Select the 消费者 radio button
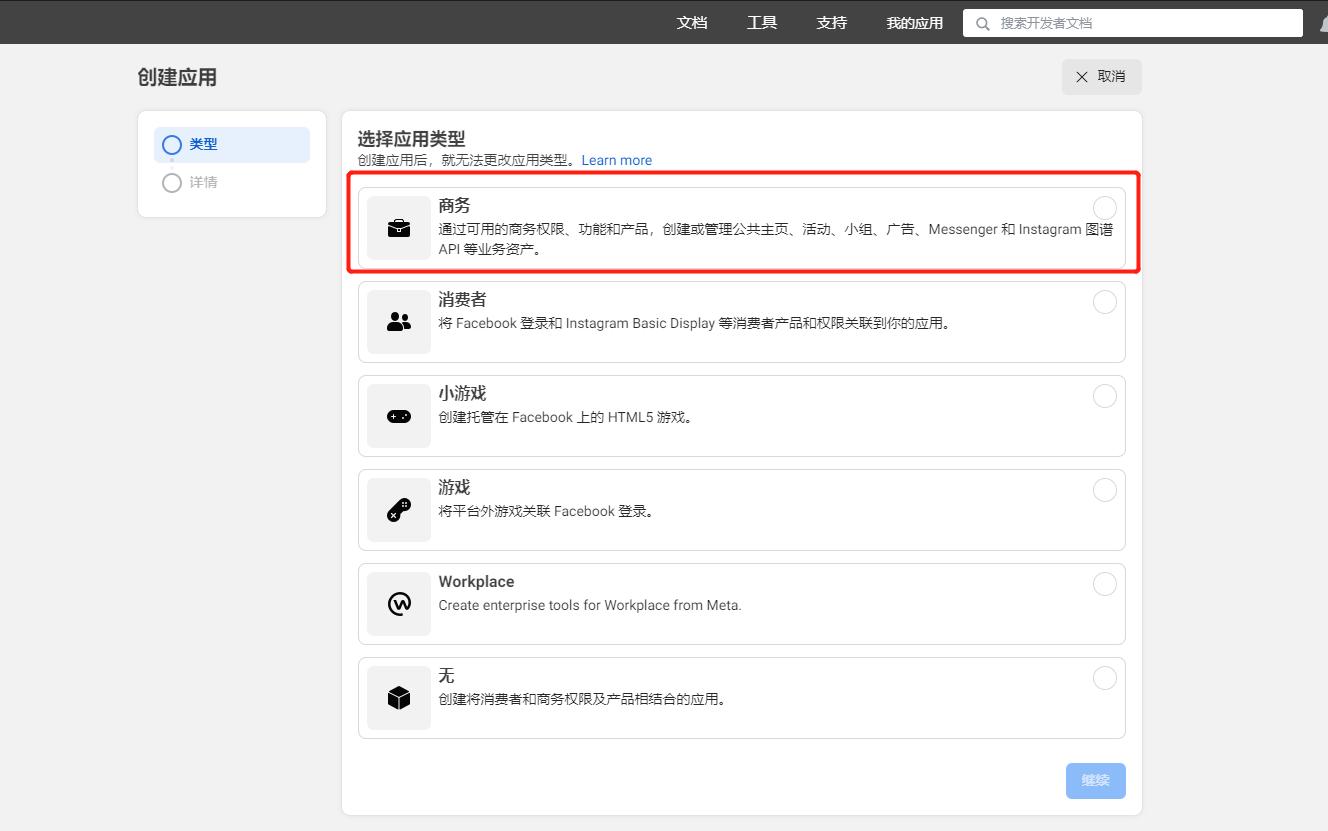The width and height of the screenshot is (1328, 831). [x=1104, y=302]
